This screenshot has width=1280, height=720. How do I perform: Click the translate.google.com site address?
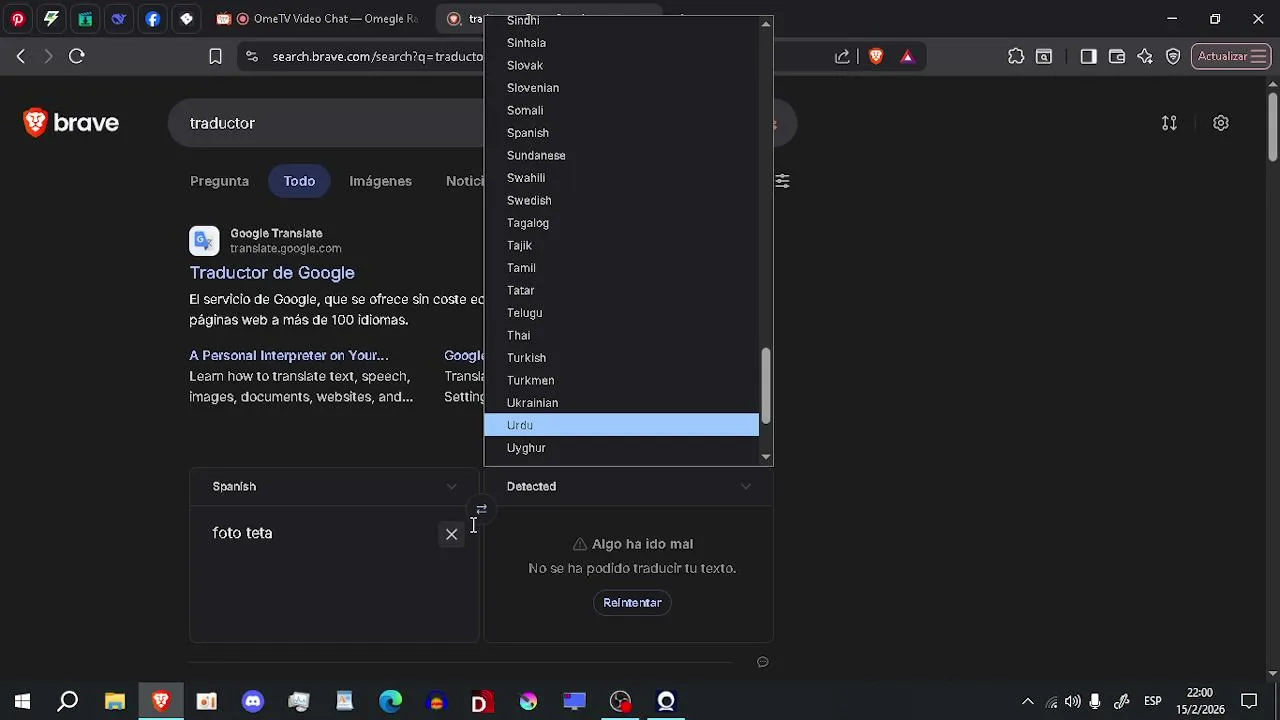coord(285,248)
